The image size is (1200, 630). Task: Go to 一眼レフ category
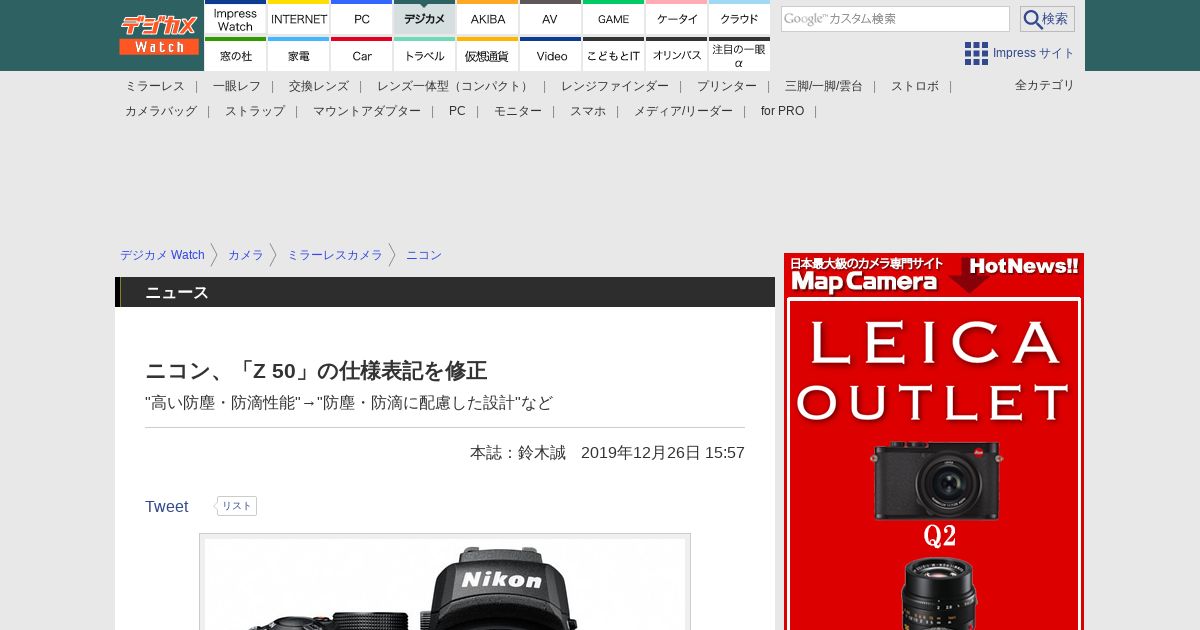click(237, 86)
